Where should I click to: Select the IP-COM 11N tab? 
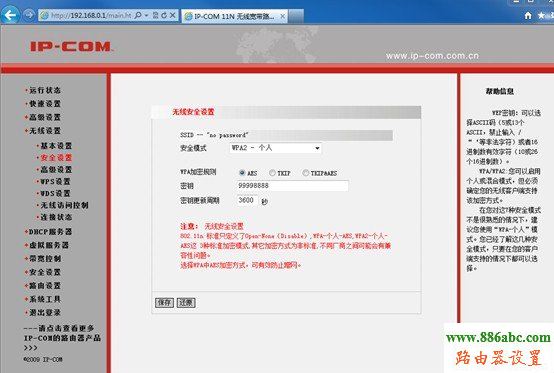coord(234,16)
